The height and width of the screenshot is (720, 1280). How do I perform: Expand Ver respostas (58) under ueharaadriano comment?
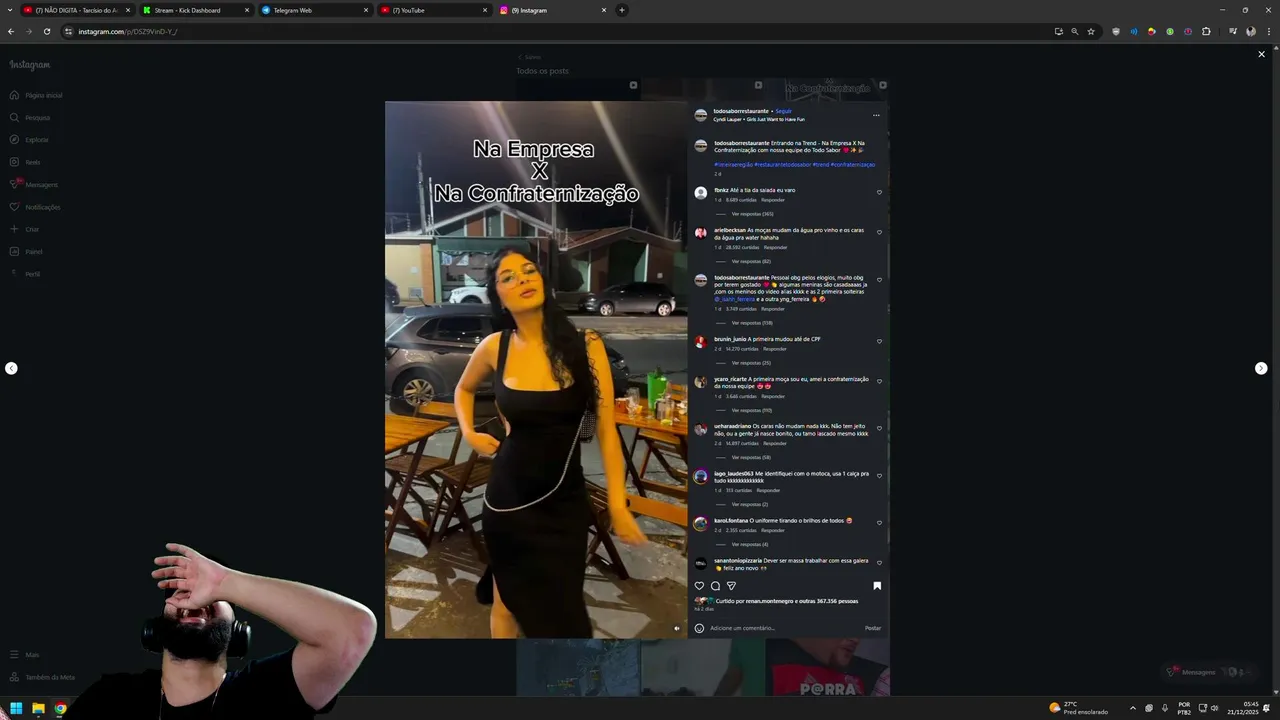pos(751,457)
